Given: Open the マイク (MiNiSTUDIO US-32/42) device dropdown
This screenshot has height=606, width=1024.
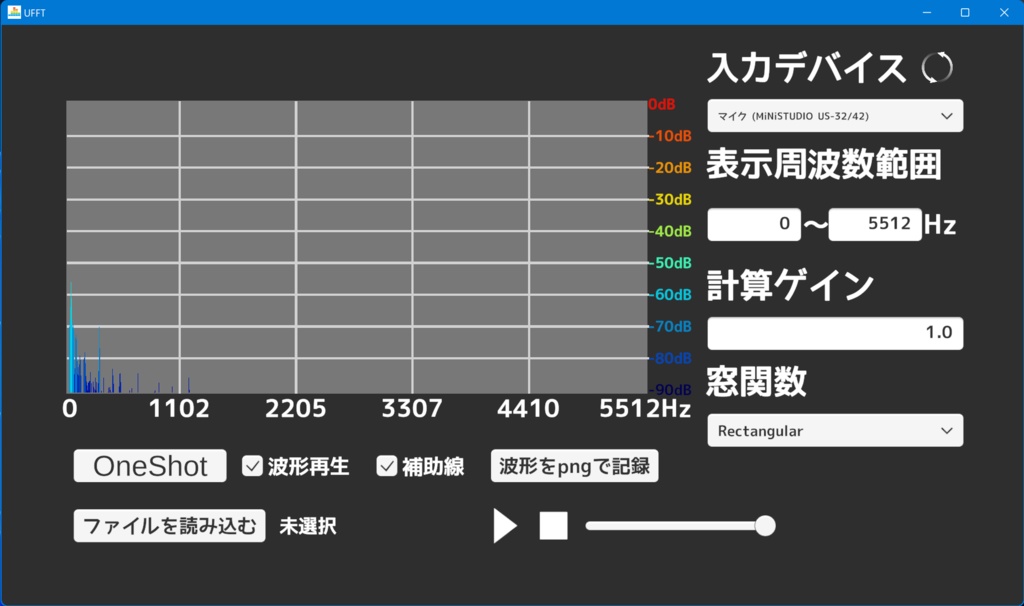Looking at the screenshot, I should point(835,115).
